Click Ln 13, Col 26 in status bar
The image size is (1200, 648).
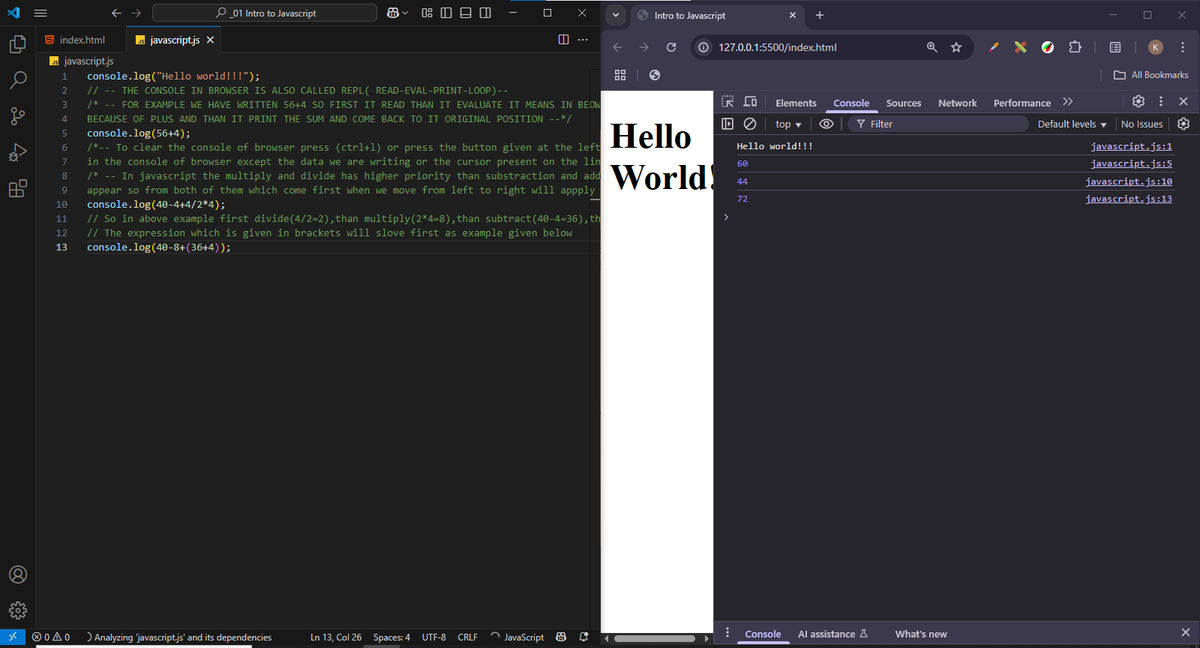336,637
